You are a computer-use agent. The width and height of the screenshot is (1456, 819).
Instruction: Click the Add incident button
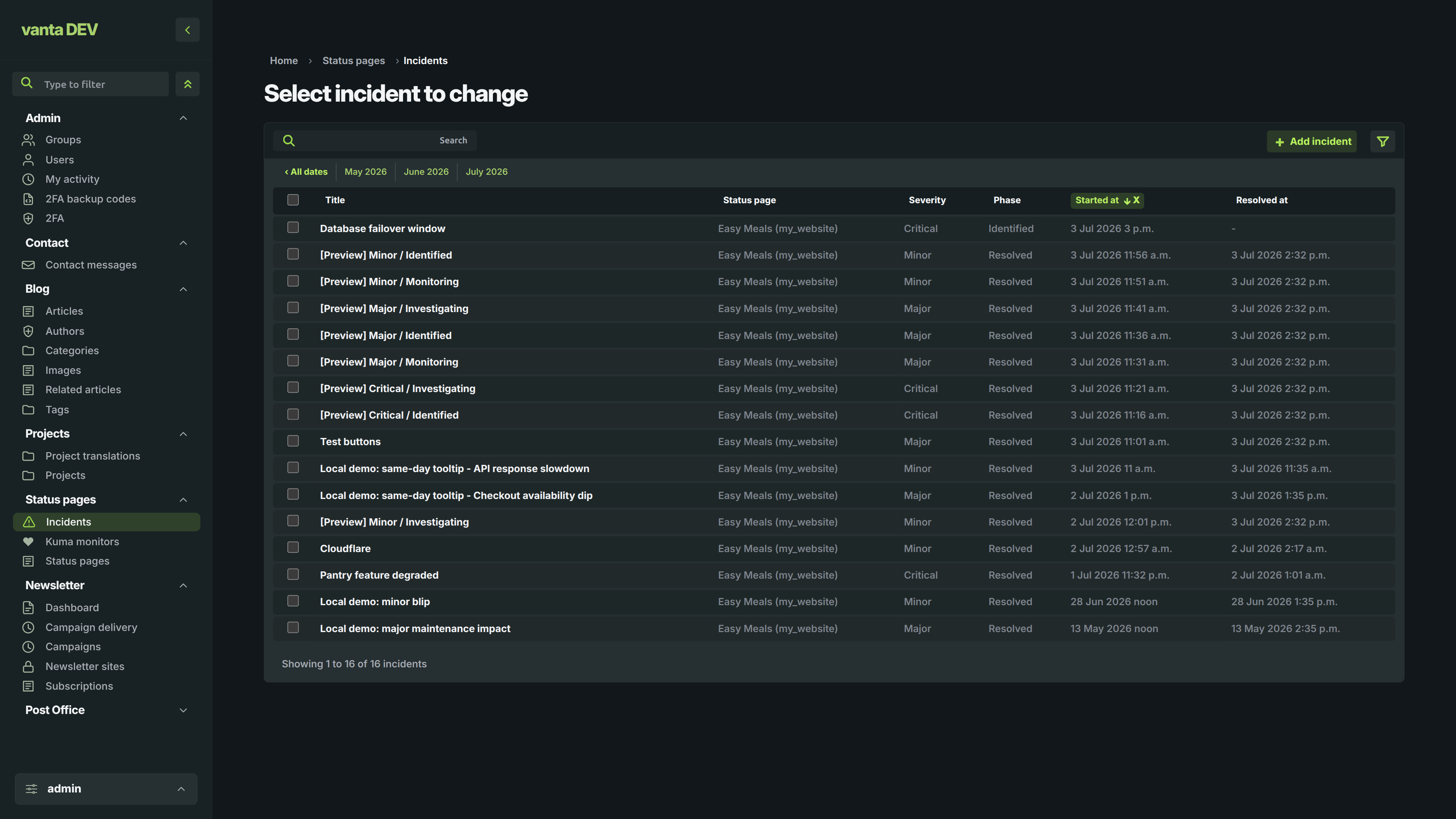pos(1312,141)
